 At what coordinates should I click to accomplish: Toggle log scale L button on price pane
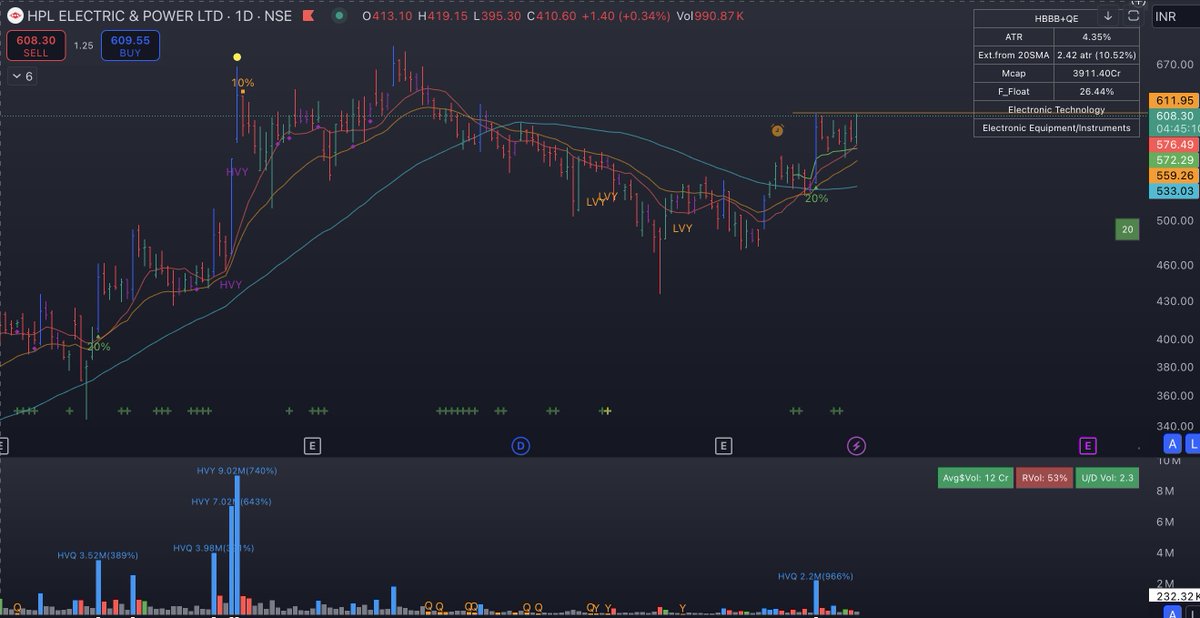(x=1191, y=445)
